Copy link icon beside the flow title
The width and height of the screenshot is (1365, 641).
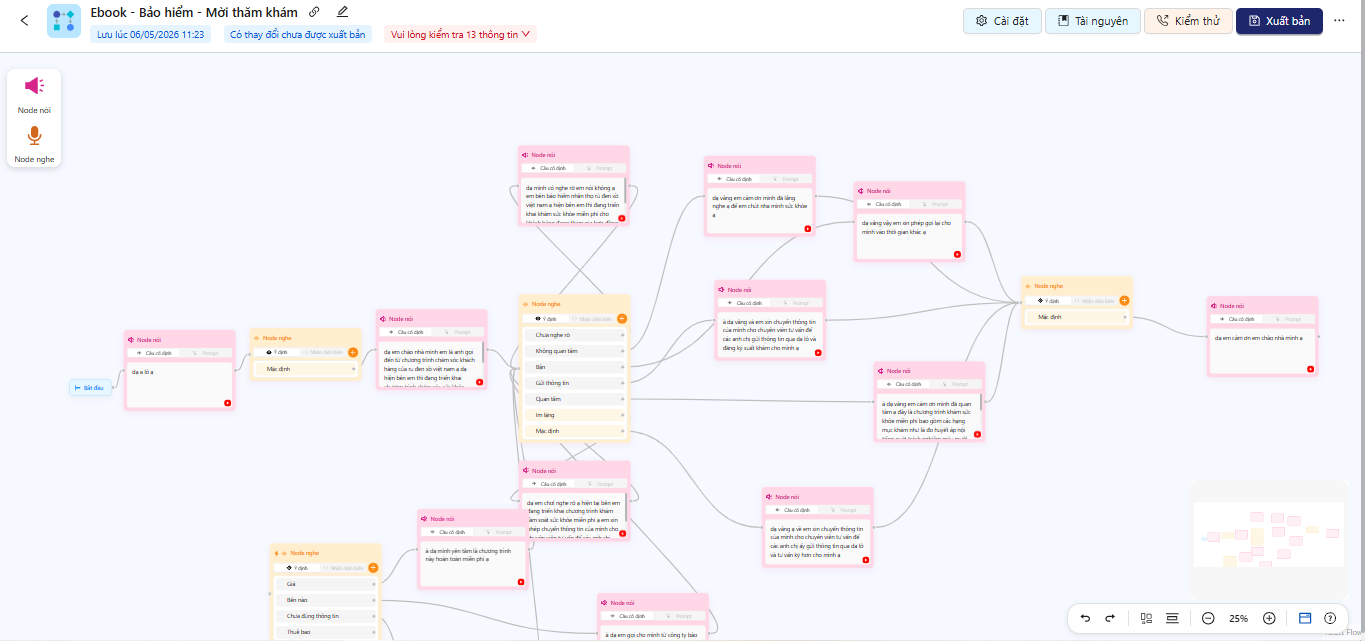pos(314,12)
